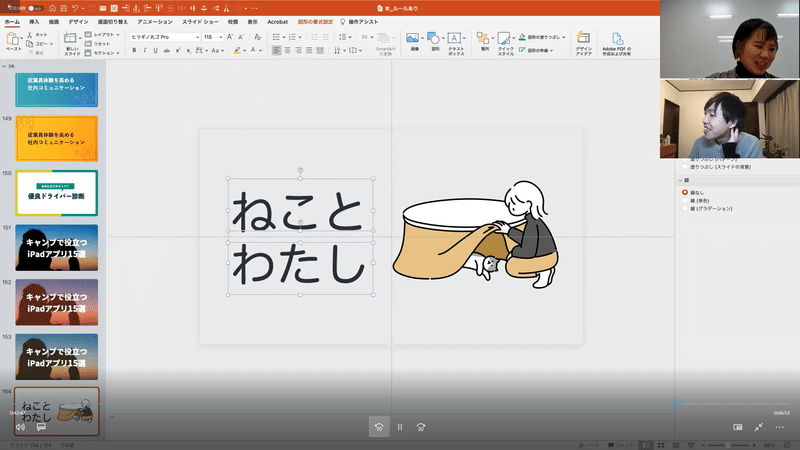Clear all text formatting

click(258, 37)
